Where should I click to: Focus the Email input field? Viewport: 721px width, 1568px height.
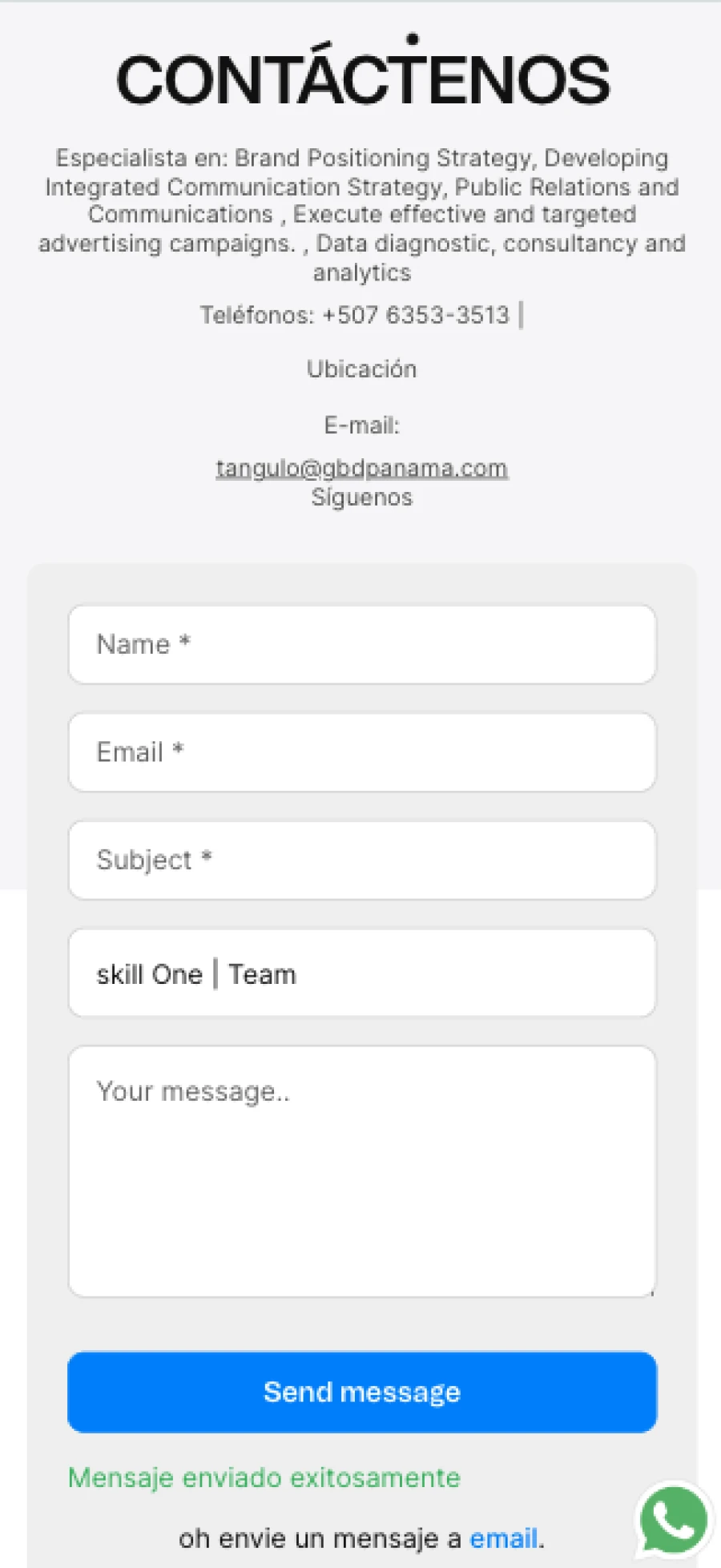[362, 752]
